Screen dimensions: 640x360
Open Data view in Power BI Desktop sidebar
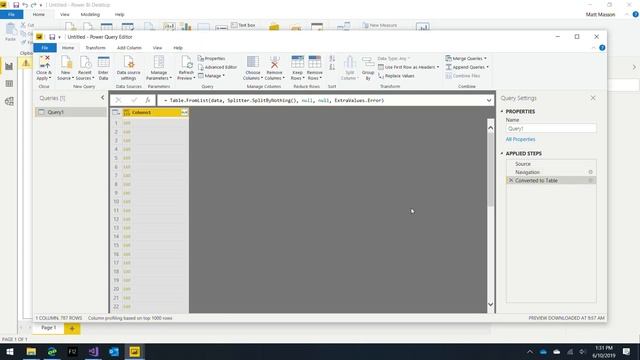pos(9,84)
